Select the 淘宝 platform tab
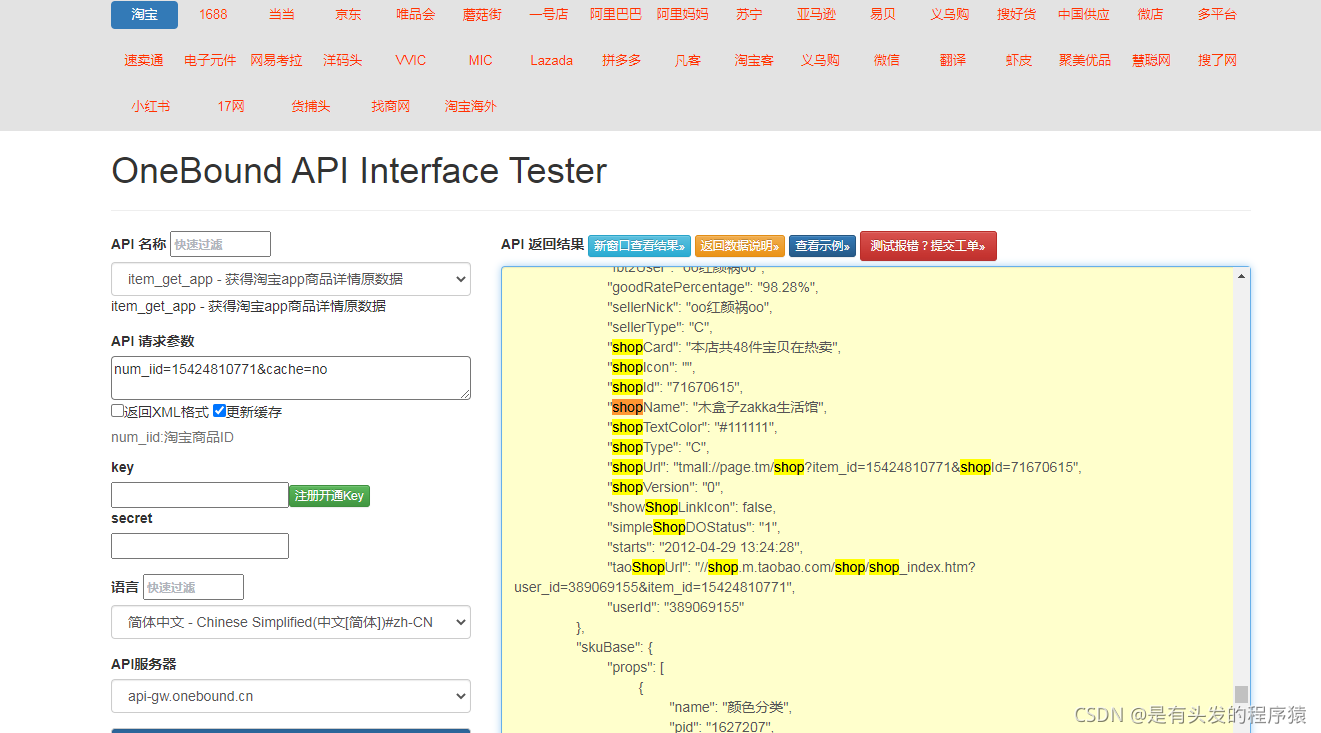The image size is (1321, 733). (x=144, y=15)
